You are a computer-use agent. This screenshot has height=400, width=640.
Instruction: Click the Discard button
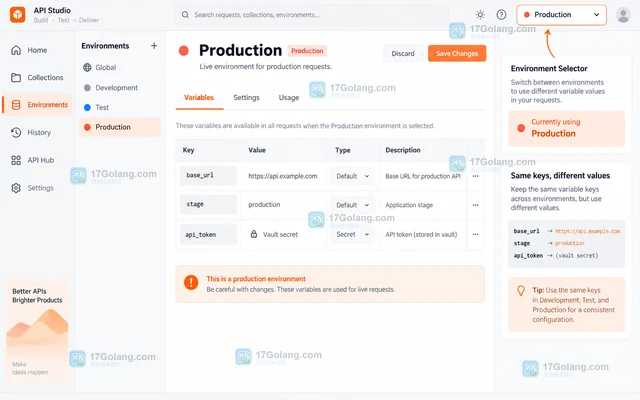coord(403,53)
